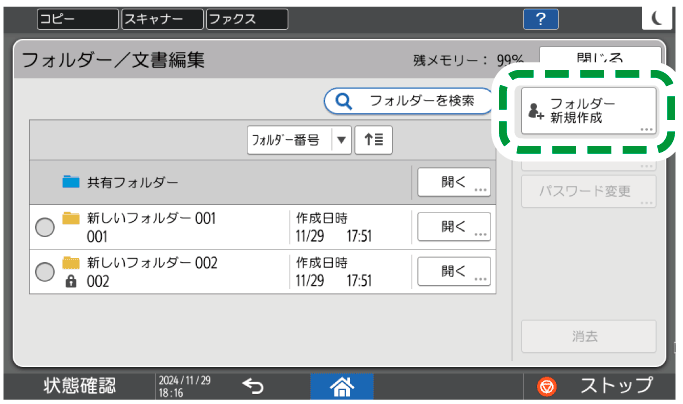683x404 pixels.
Task: Click folder name 新しいフォルダー 002
Action: pyautogui.click(x=152, y=263)
